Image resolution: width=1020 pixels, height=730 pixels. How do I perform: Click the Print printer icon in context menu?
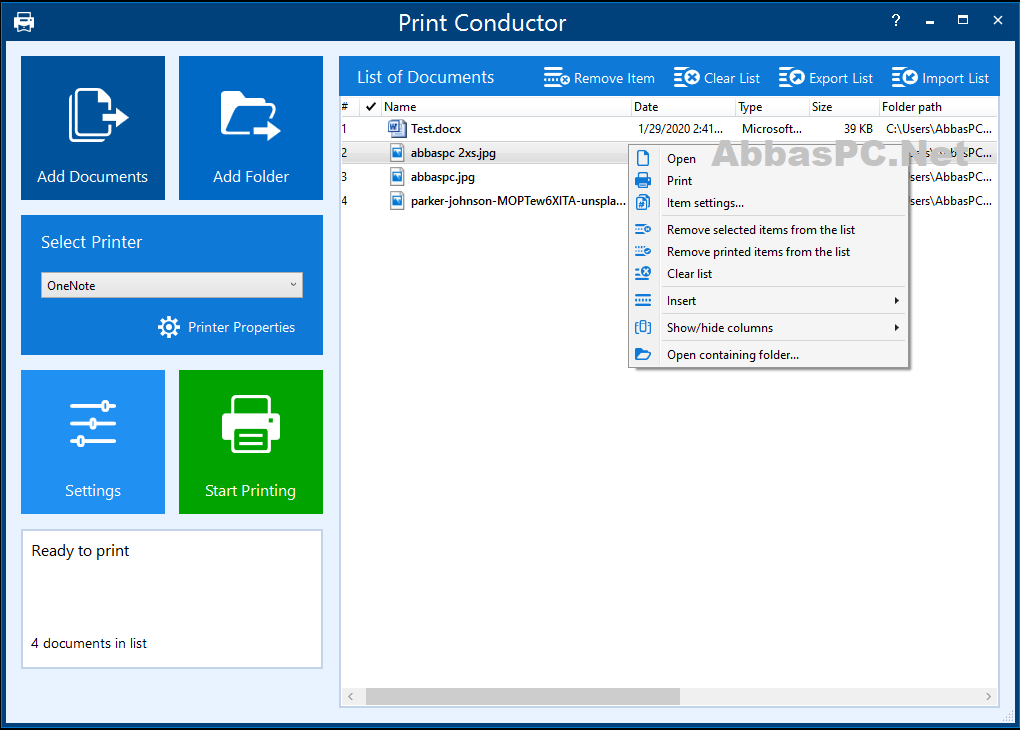click(643, 180)
